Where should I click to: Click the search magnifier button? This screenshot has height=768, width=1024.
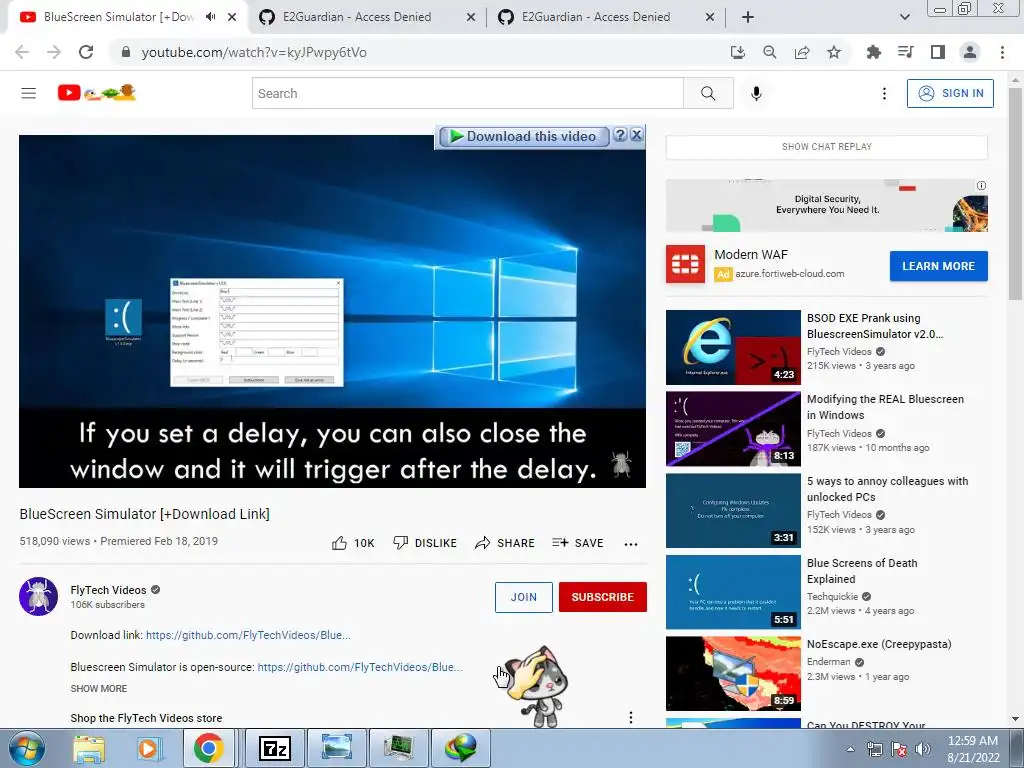pos(708,93)
